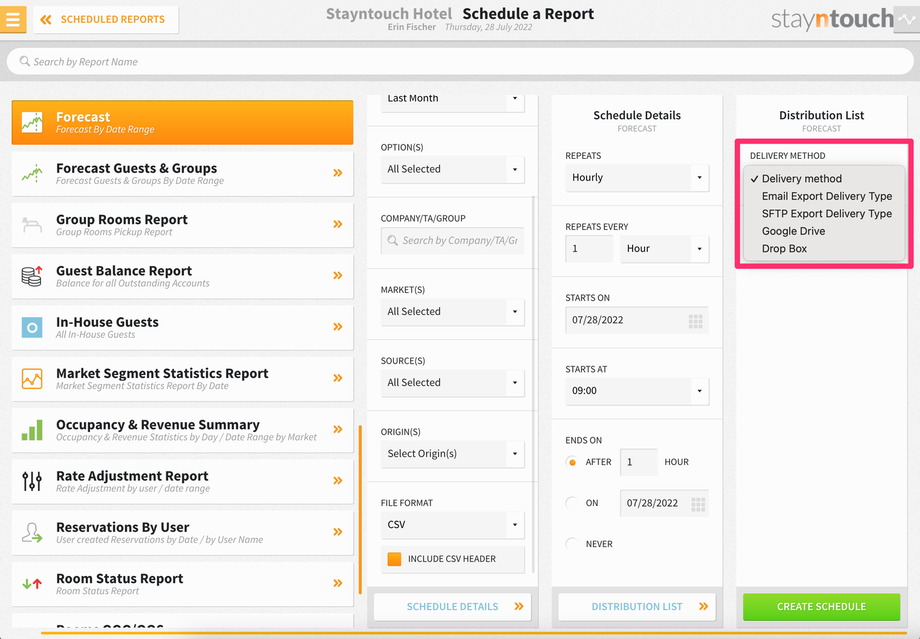Select the Ends On Never radio button
This screenshot has width=920, height=639.
[571, 544]
